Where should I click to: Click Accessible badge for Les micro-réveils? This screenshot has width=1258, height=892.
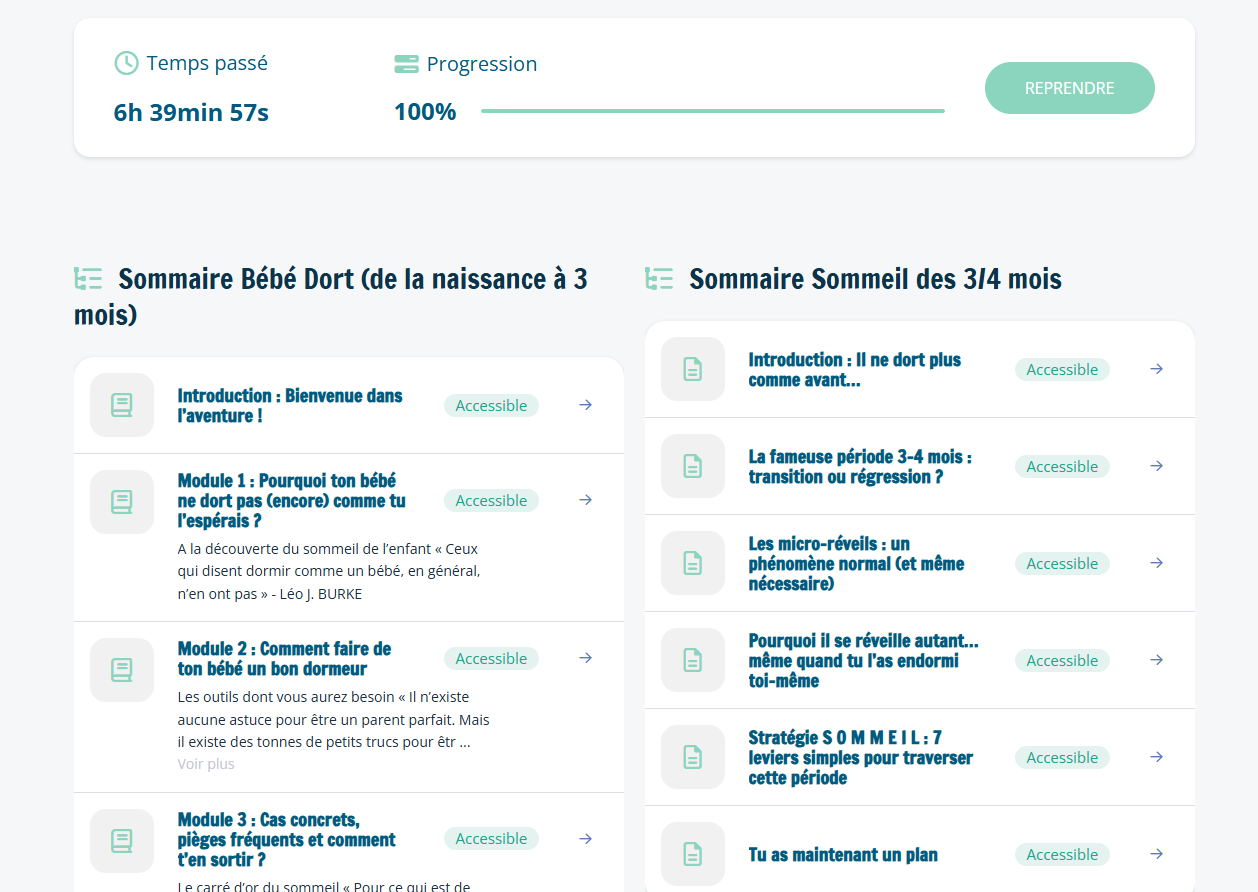tap(1062, 563)
